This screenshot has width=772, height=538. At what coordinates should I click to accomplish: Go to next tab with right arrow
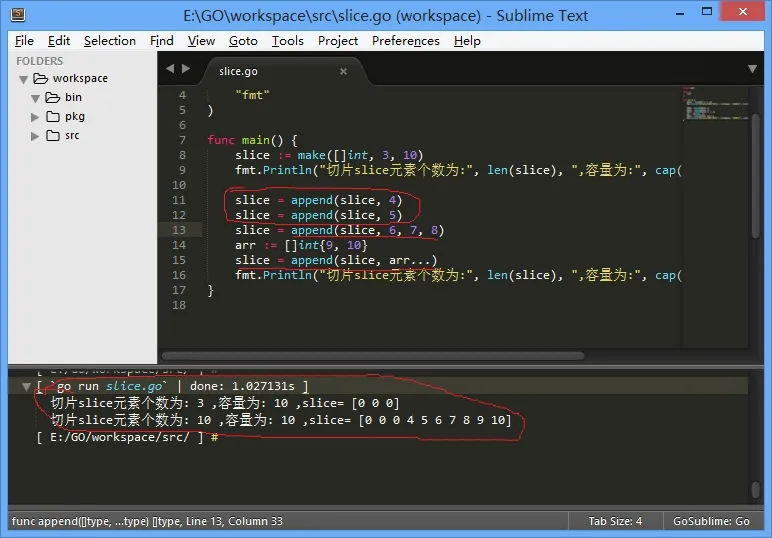(186, 68)
